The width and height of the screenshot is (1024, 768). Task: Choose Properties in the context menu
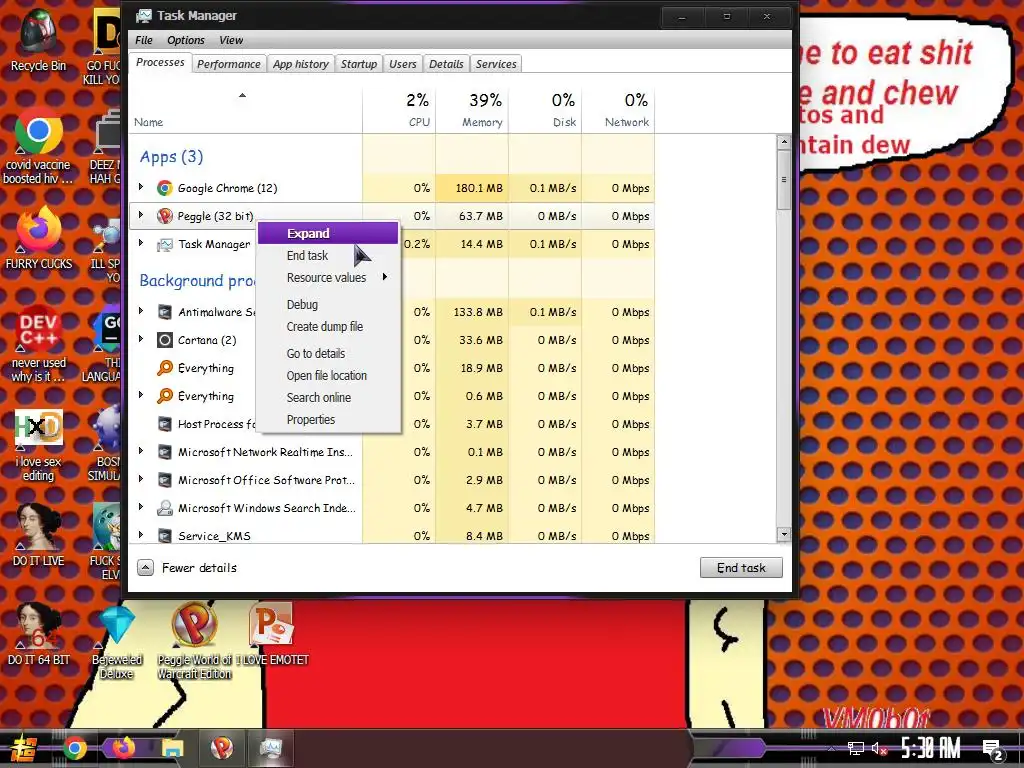pos(328,420)
